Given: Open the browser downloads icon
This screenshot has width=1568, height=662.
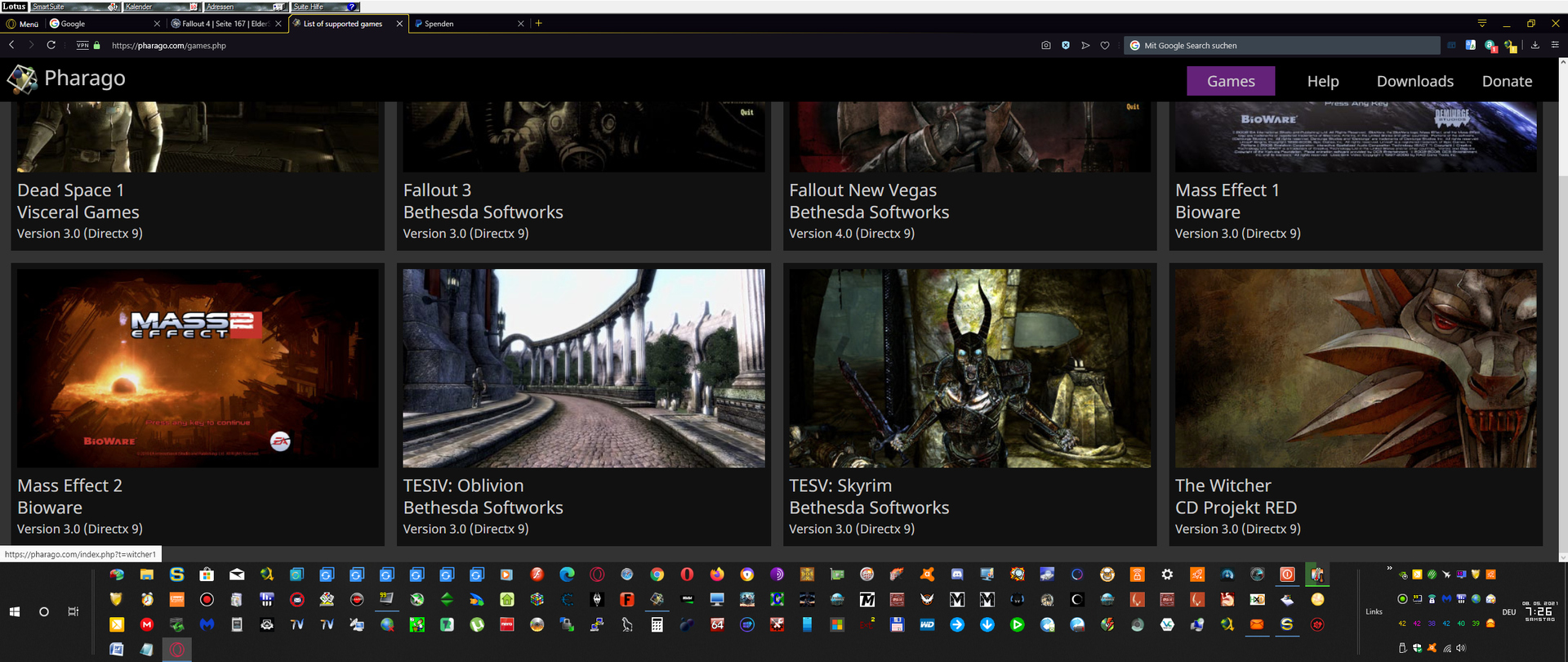Looking at the screenshot, I should pyautogui.click(x=1535, y=46).
